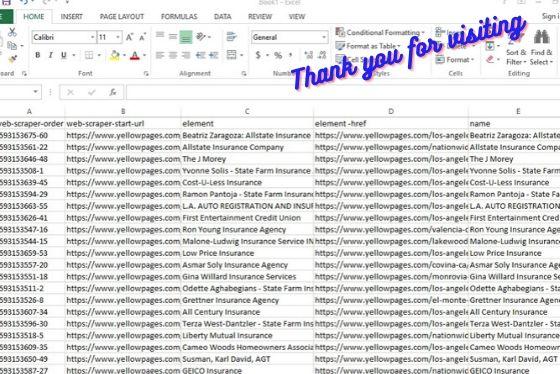Click Increase Indent icon
This screenshot has height=374, width=560.
pyautogui.click(x=214, y=55)
